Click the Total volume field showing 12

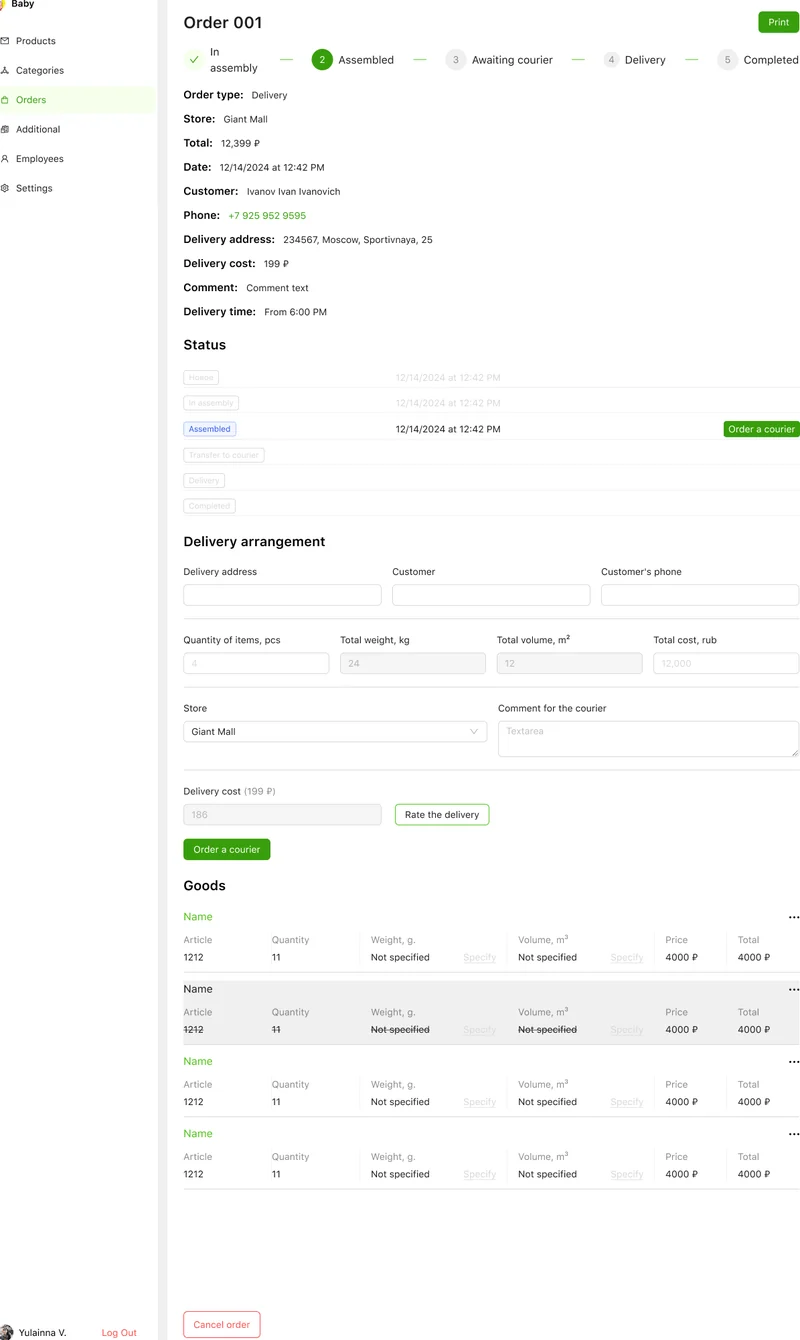pyautogui.click(x=569, y=663)
